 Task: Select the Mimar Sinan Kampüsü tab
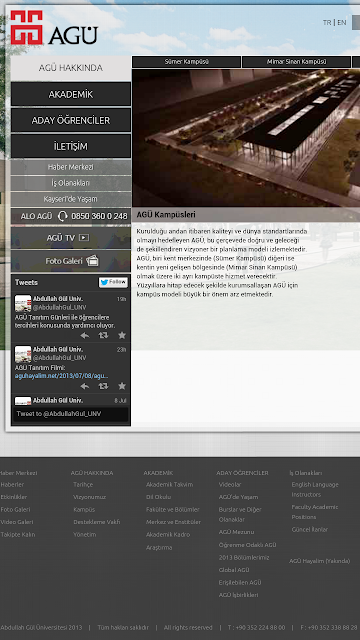296,62
